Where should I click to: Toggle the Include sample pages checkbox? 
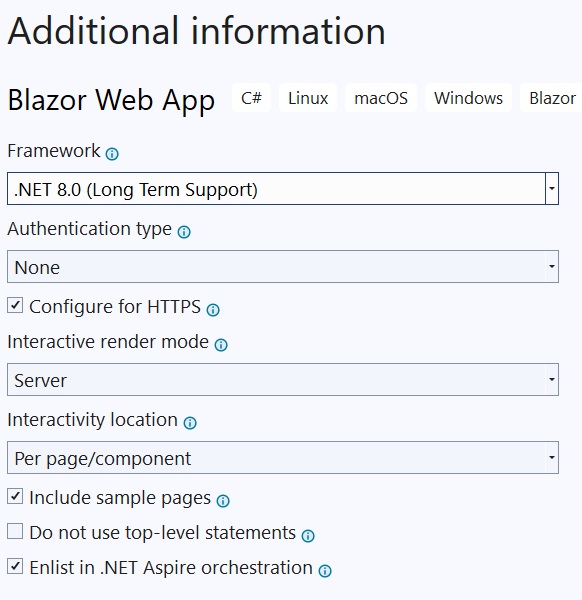[15, 496]
